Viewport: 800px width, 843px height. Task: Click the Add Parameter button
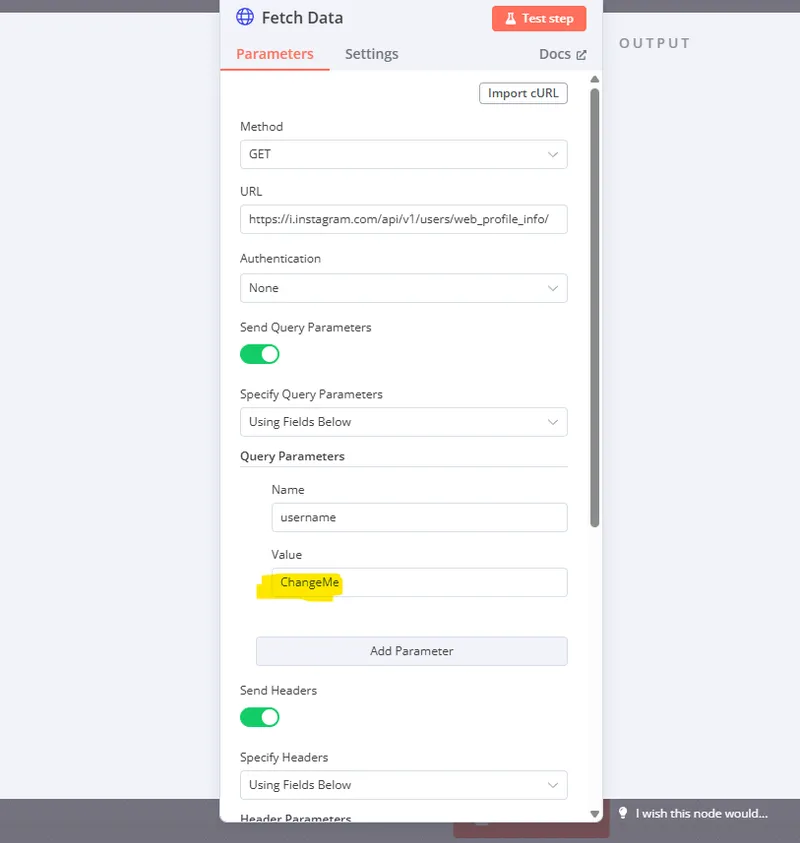411,651
